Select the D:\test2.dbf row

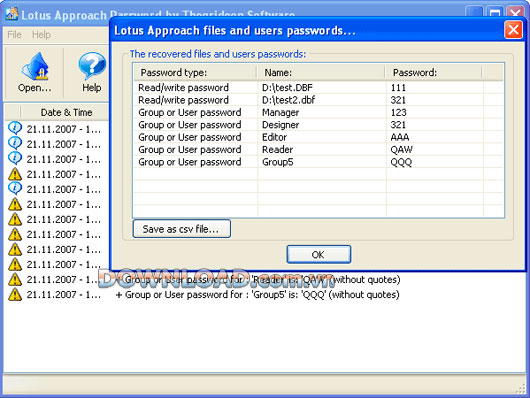click(x=318, y=100)
